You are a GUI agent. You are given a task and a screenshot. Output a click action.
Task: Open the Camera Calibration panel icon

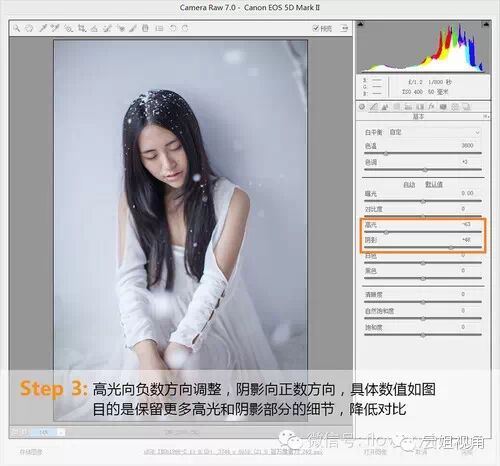click(443, 107)
